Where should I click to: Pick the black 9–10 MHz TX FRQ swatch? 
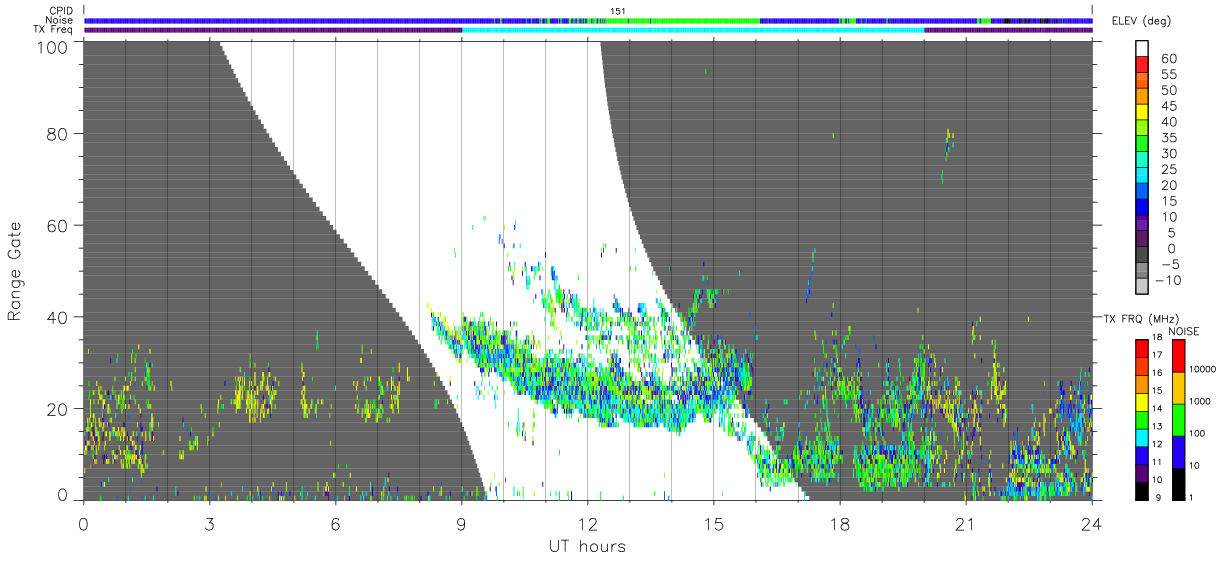point(1141,491)
